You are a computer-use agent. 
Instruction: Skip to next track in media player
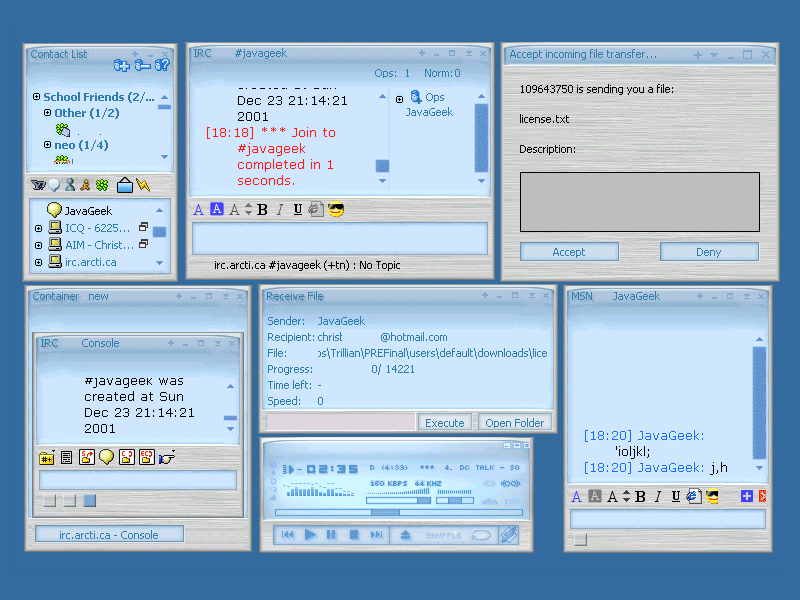(376, 535)
